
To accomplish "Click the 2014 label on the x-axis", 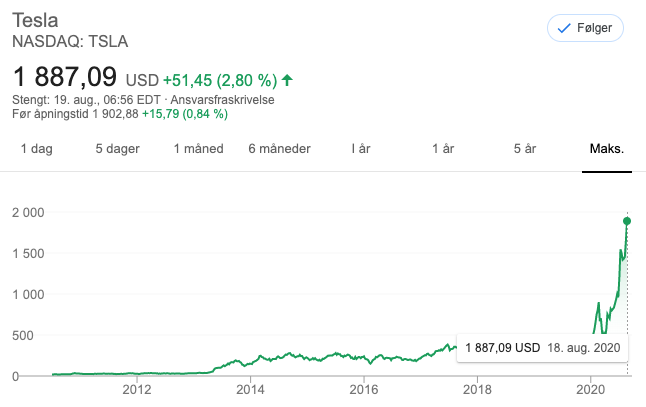I will (x=250, y=389).
